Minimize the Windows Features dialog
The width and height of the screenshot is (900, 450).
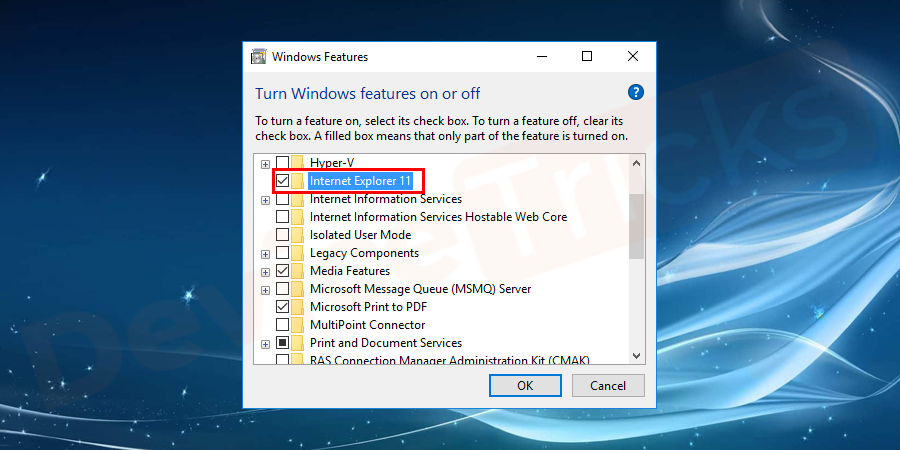click(542, 56)
